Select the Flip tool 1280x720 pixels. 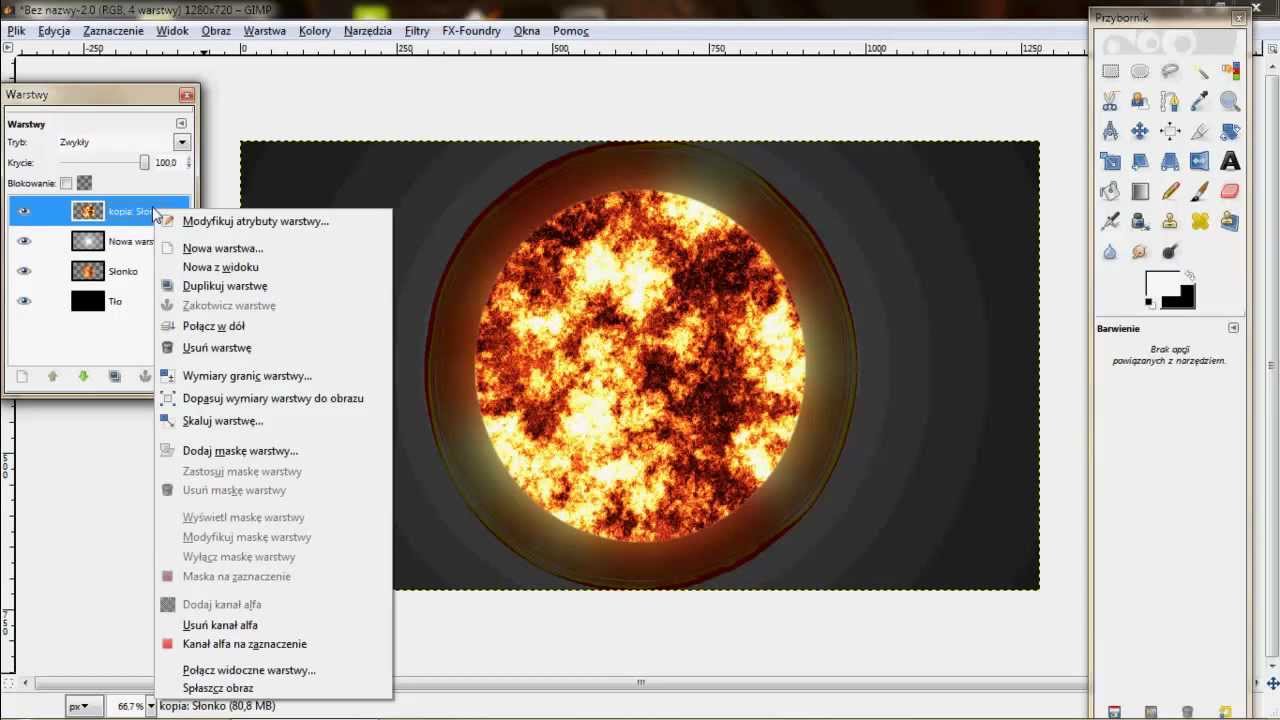point(1200,161)
